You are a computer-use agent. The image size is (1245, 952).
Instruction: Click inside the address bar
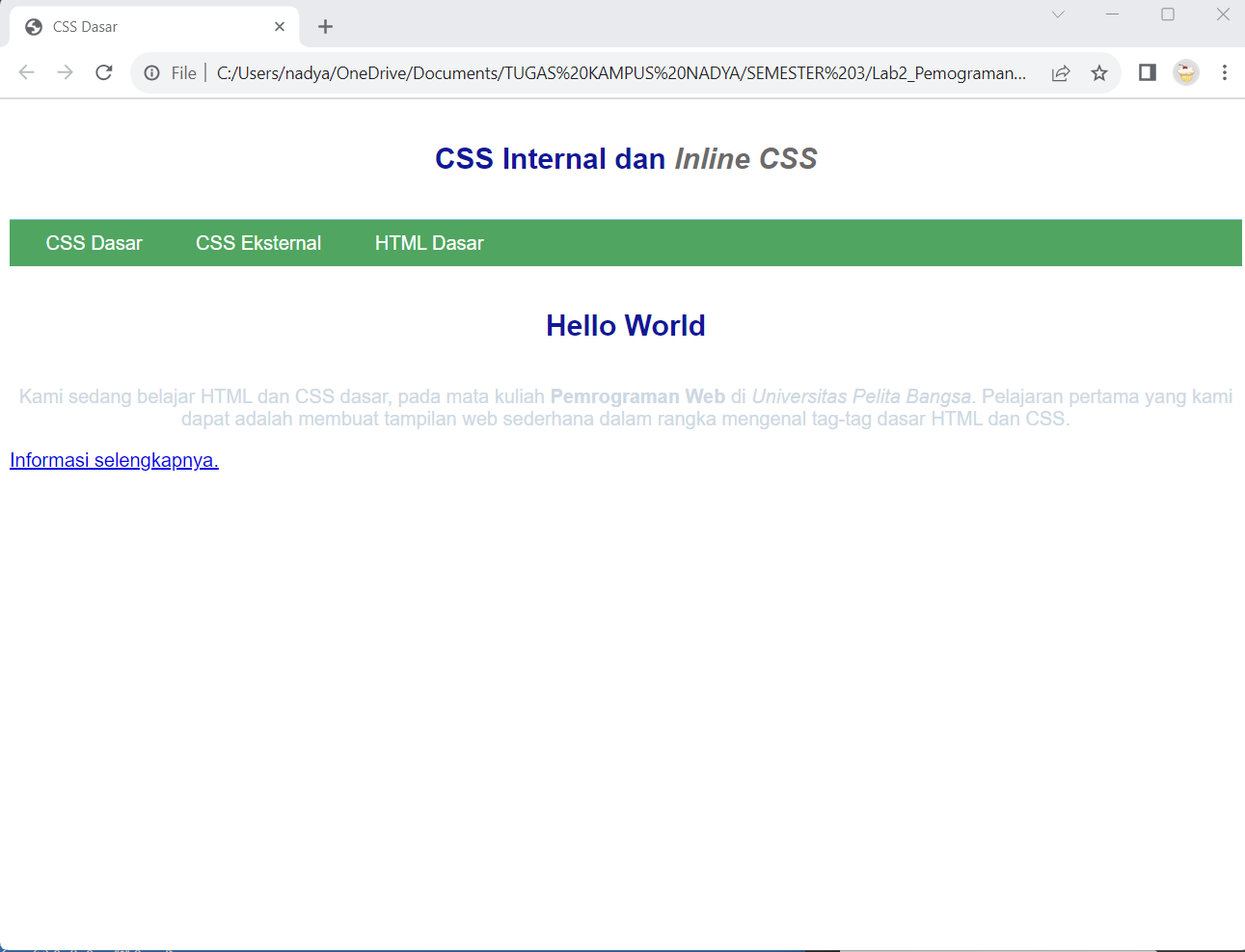(x=579, y=72)
